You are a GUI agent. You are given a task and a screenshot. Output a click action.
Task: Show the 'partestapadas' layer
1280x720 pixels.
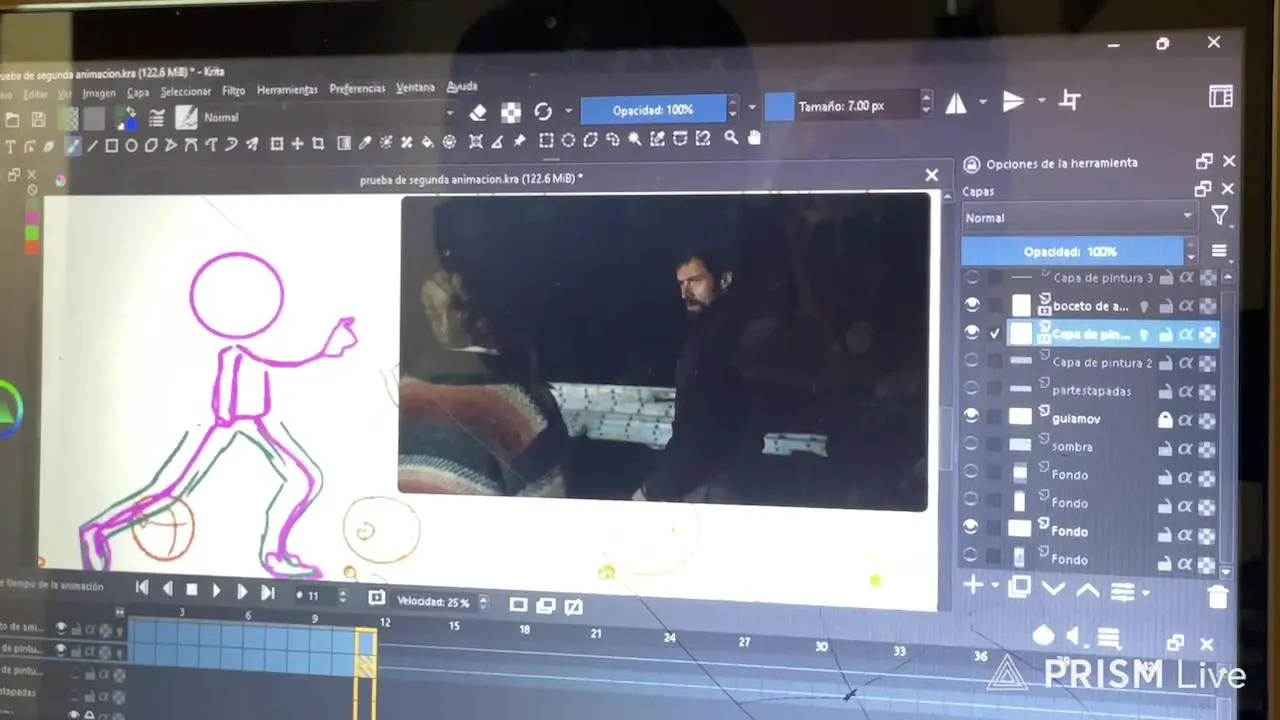[971, 387]
